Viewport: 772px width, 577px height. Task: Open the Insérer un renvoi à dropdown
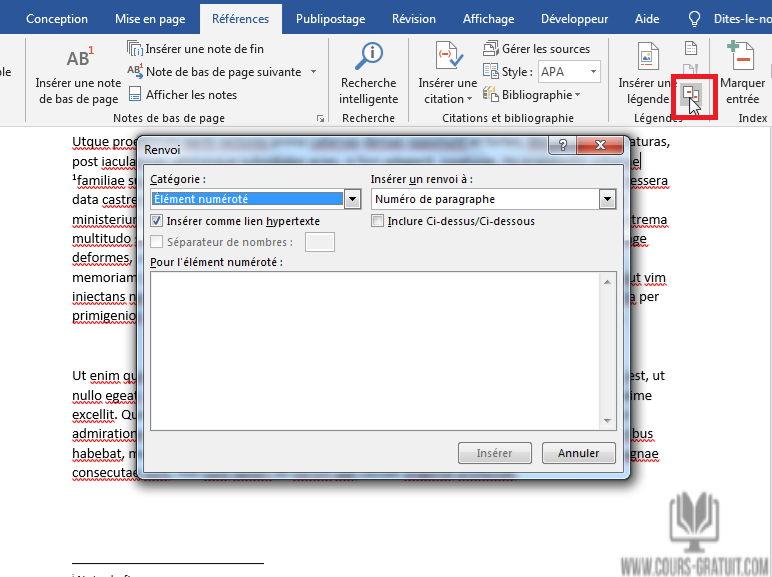[x=607, y=199]
